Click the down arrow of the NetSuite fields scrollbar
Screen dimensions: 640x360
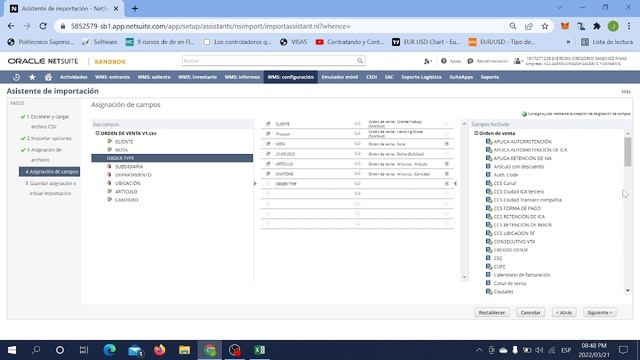tap(628, 291)
